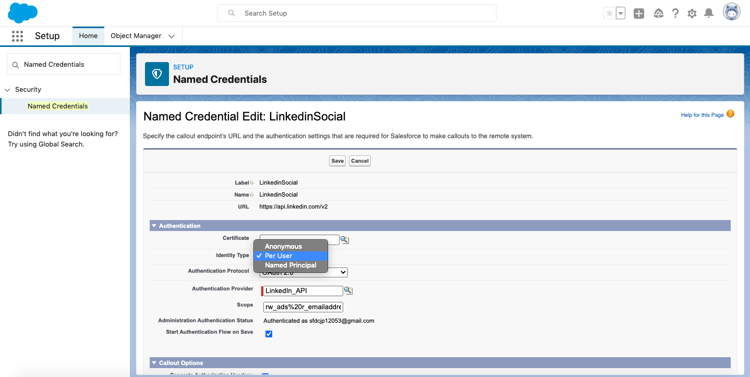The width and height of the screenshot is (750, 377).
Task: Click the favorites star icon
Action: point(609,13)
